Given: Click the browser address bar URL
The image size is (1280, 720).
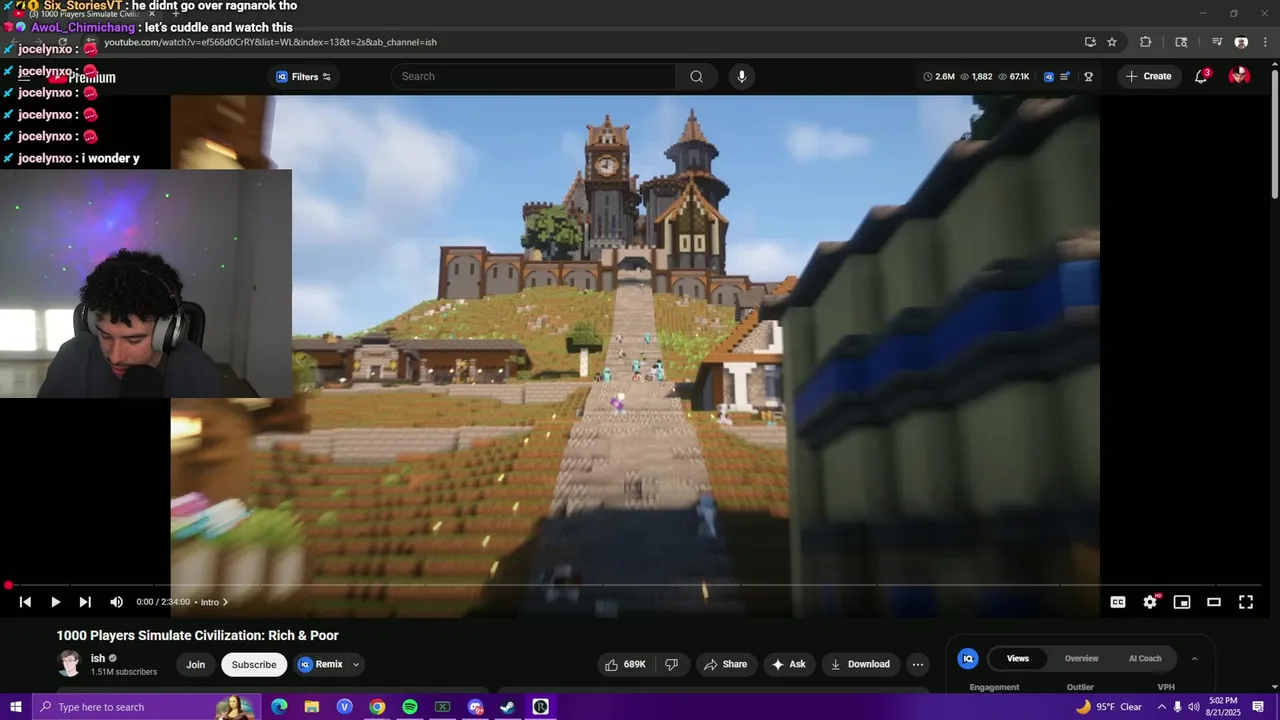Looking at the screenshot, I should coord(270,42).
